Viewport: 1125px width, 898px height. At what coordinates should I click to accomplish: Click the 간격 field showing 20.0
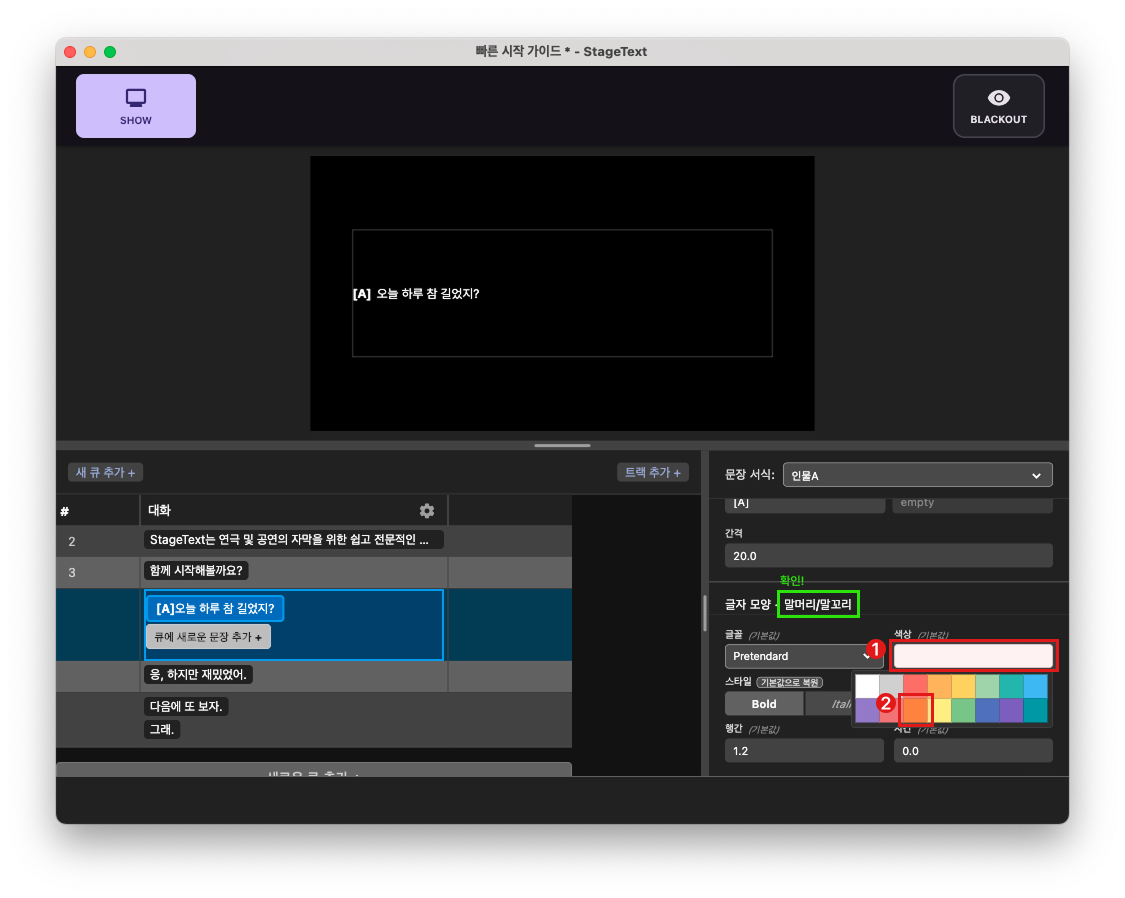888,555
